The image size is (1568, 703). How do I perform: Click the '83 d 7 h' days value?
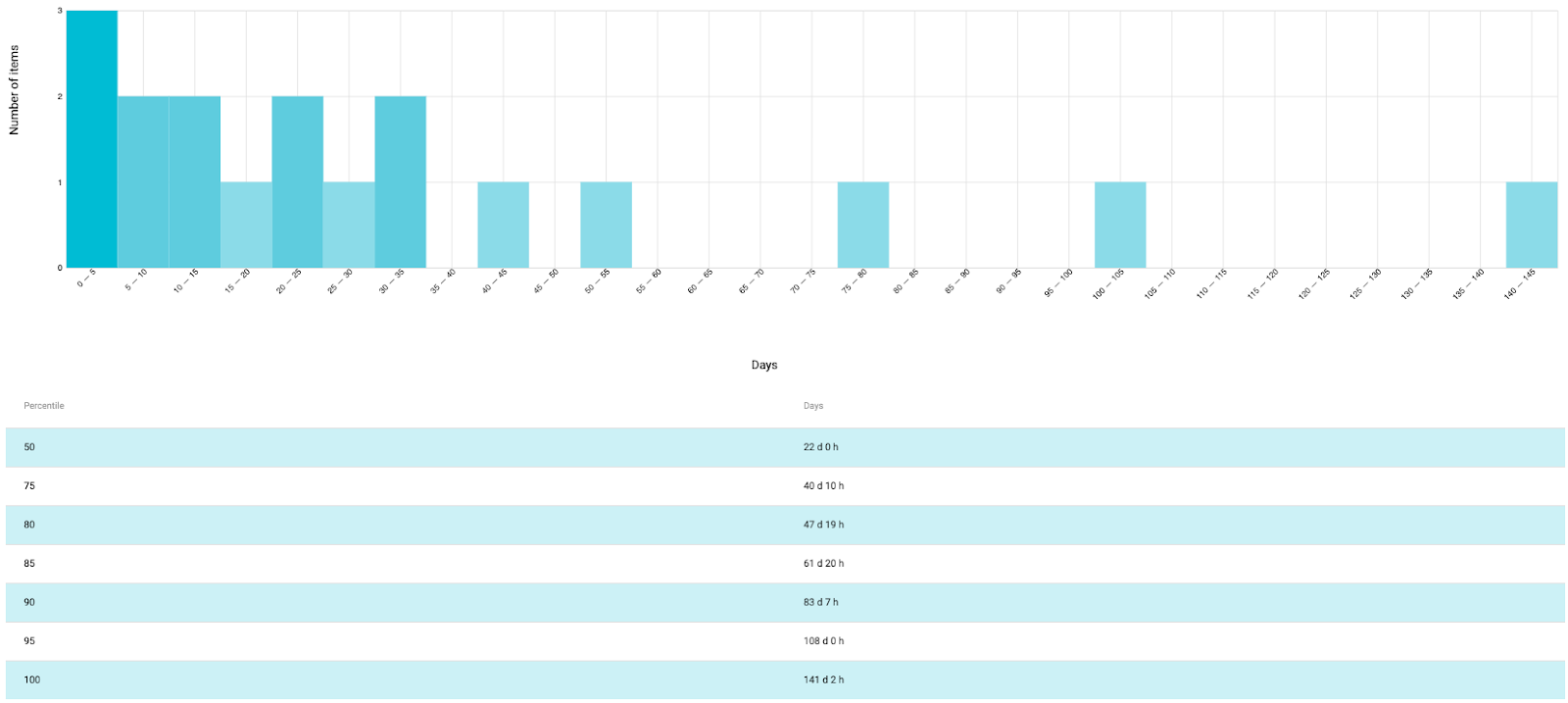821,602
